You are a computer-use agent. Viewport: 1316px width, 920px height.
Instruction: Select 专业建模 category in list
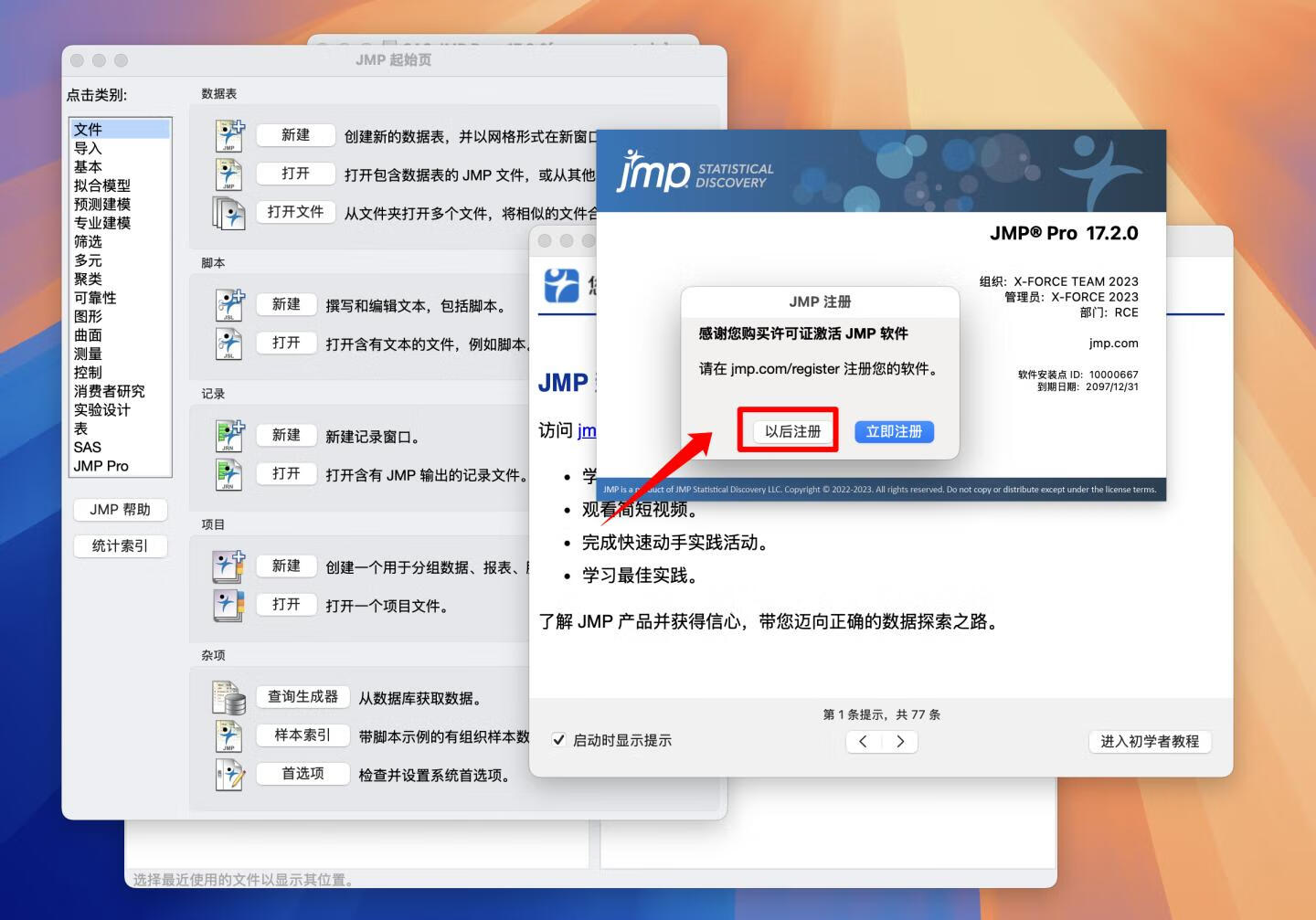[x=120, y=223]
